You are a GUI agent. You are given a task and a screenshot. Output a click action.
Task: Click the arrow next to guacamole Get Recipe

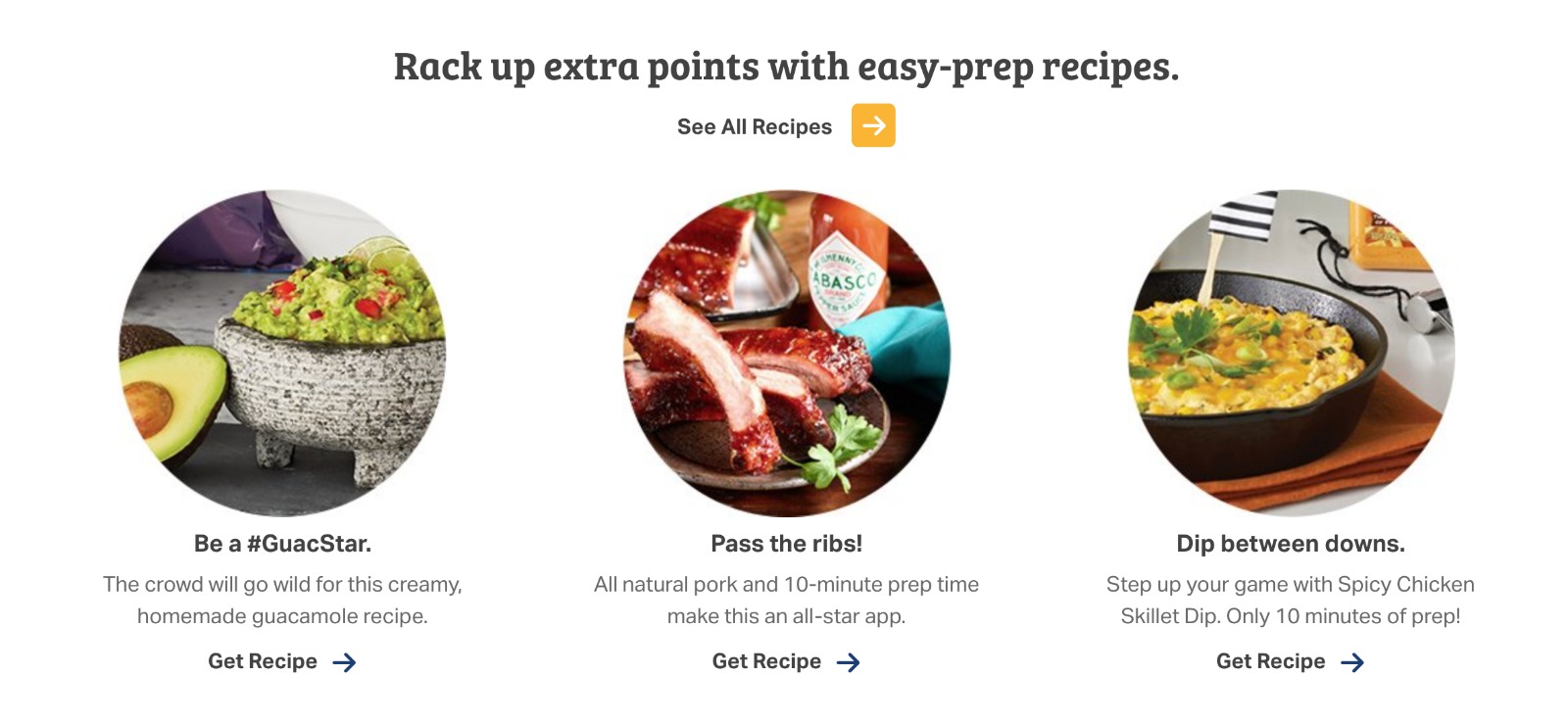(344, 663)
